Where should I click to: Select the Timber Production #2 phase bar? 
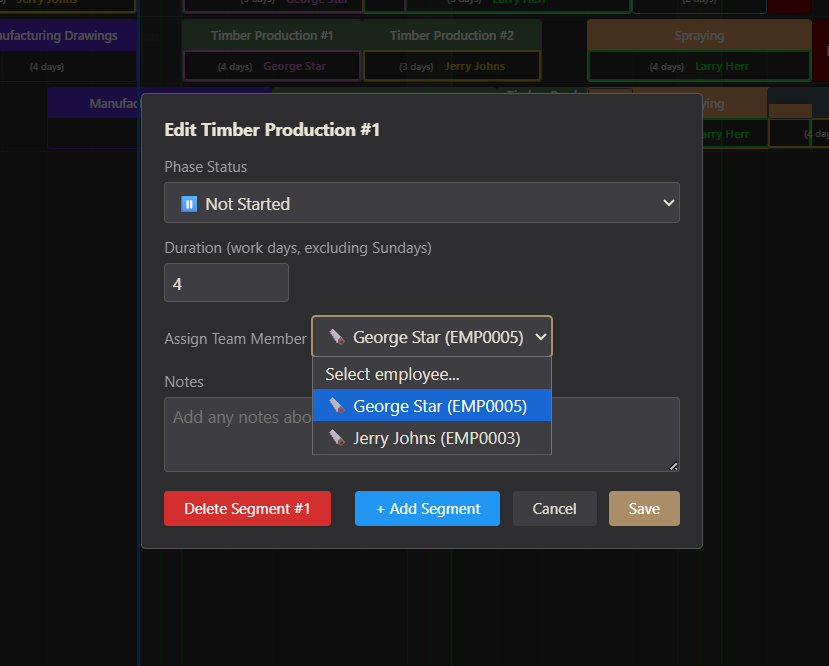tap(452, 36)
